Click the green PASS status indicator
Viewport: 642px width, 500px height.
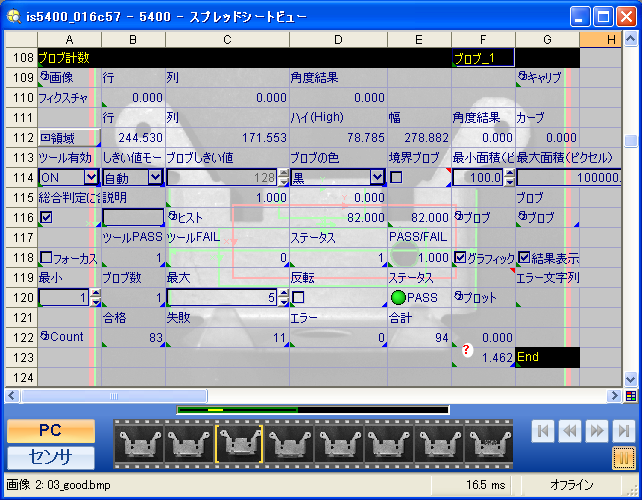click(x=398, y=297)
